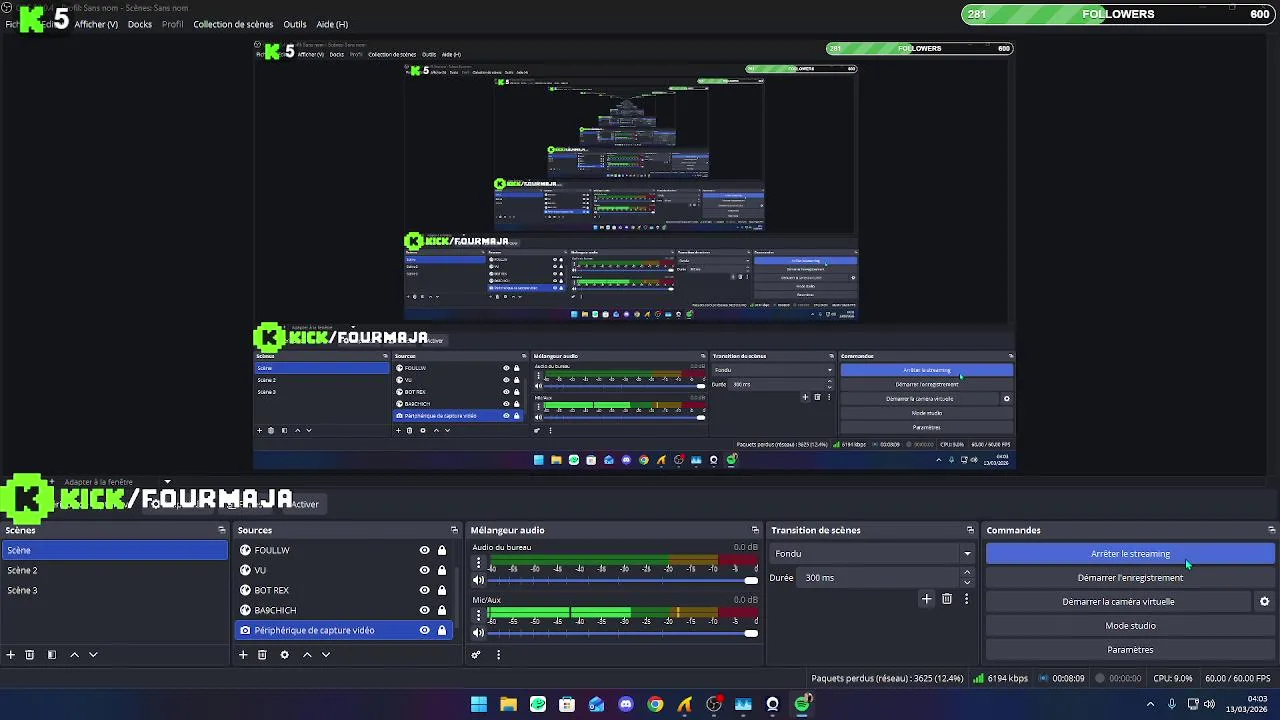
Task: Hide the VU source
Action: tap(424, 570)
